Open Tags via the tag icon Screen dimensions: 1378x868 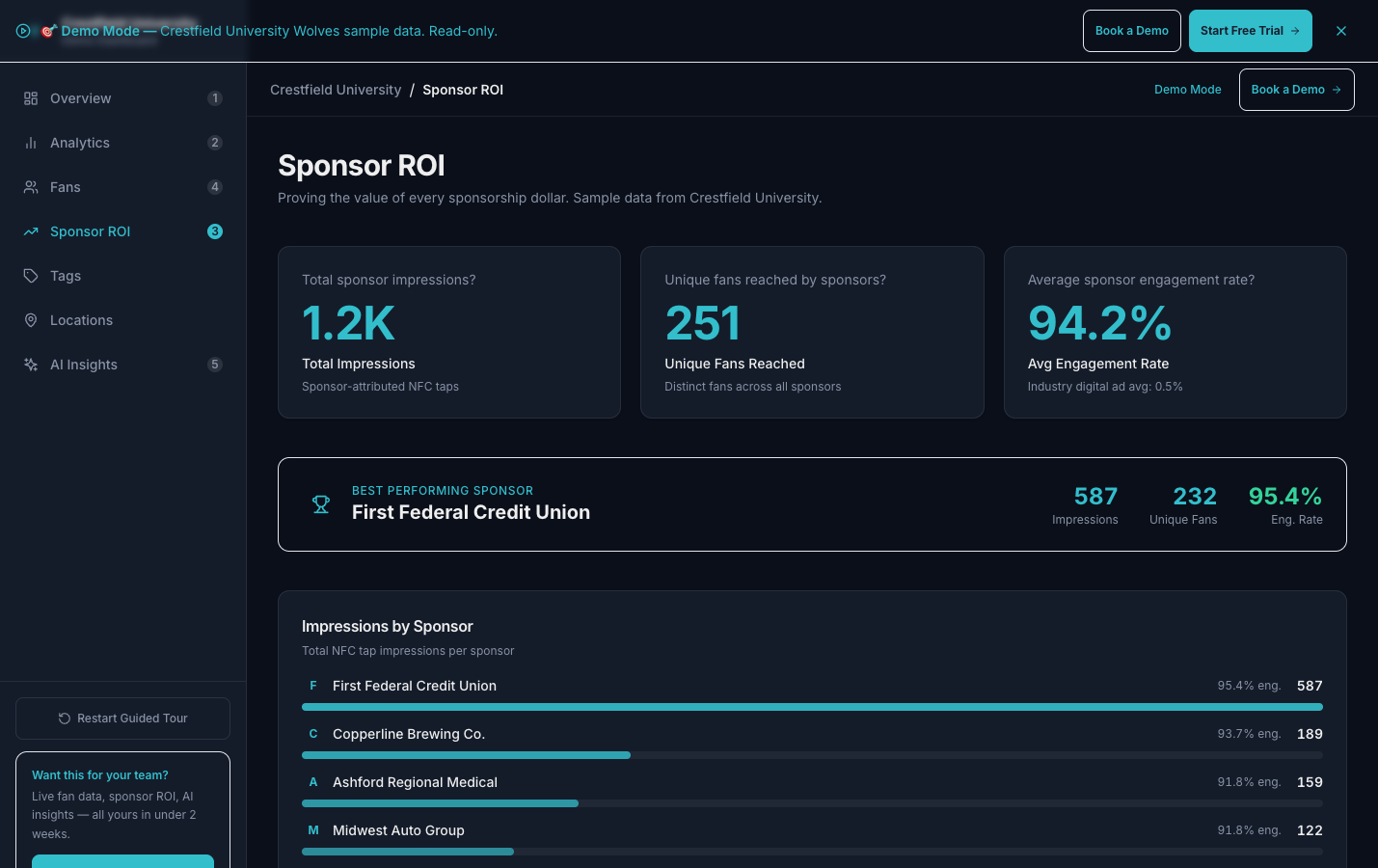coord(31,276)
